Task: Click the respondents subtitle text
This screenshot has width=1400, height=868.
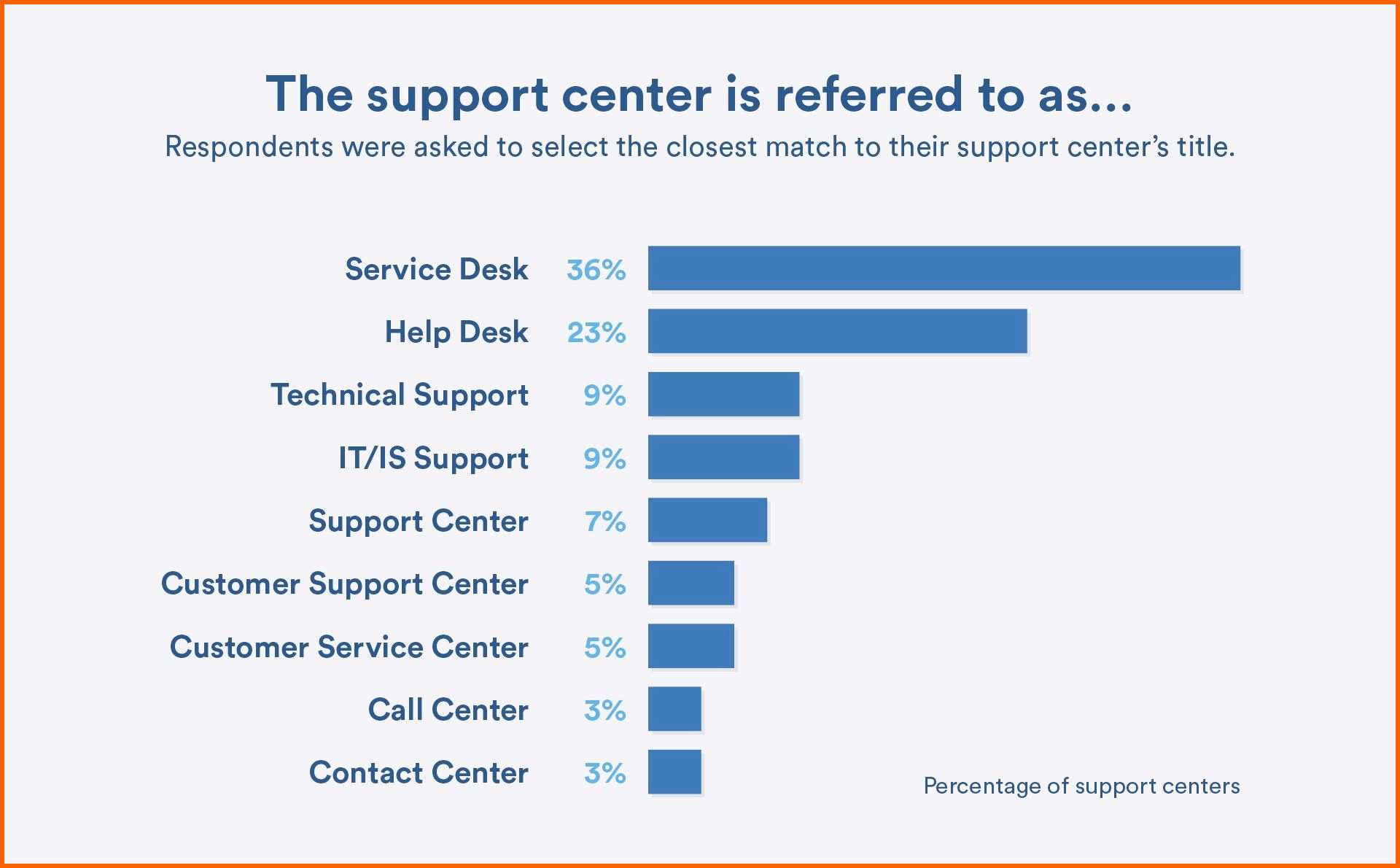Action: coord(700,147)
